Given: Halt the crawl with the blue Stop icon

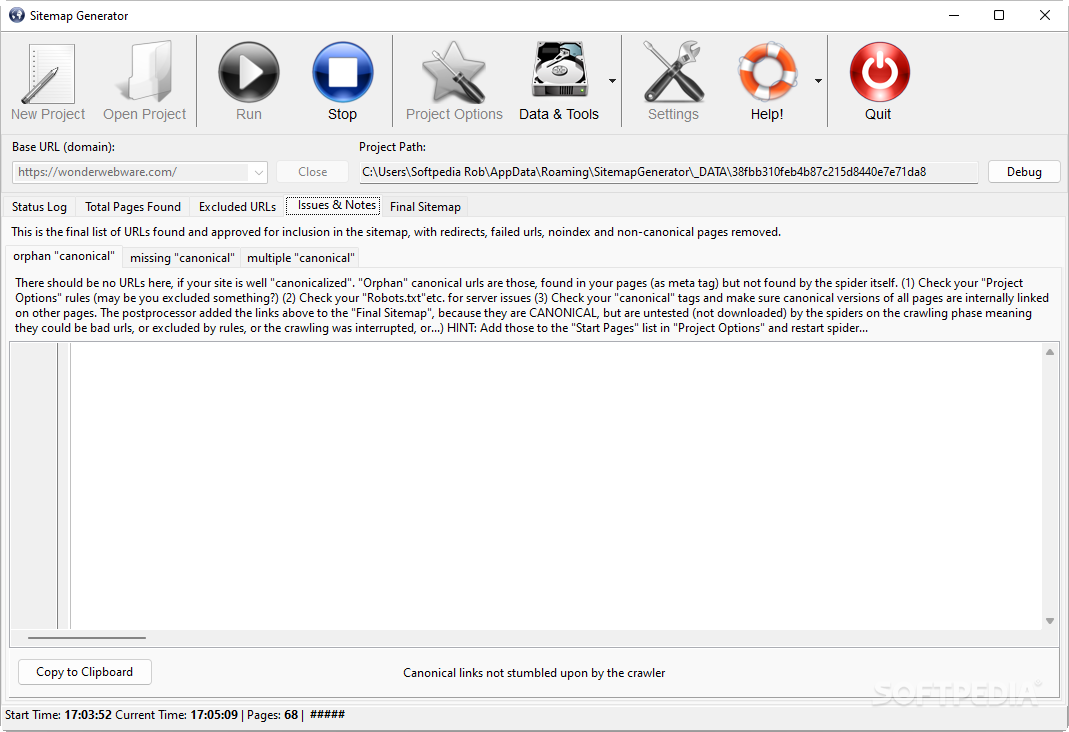Looking at the screenshot, I should pyautogui.click(x=342, y=72).
